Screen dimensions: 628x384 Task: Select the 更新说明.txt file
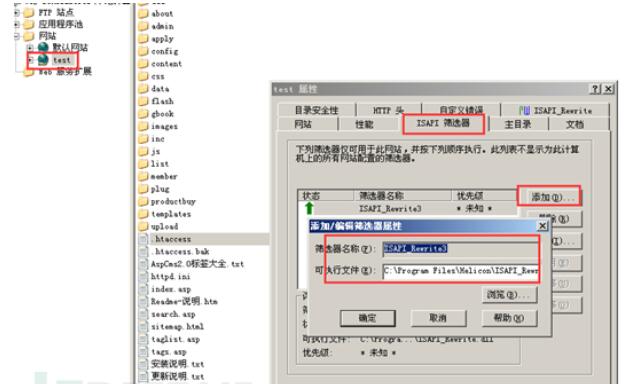(x=177, y=376)
